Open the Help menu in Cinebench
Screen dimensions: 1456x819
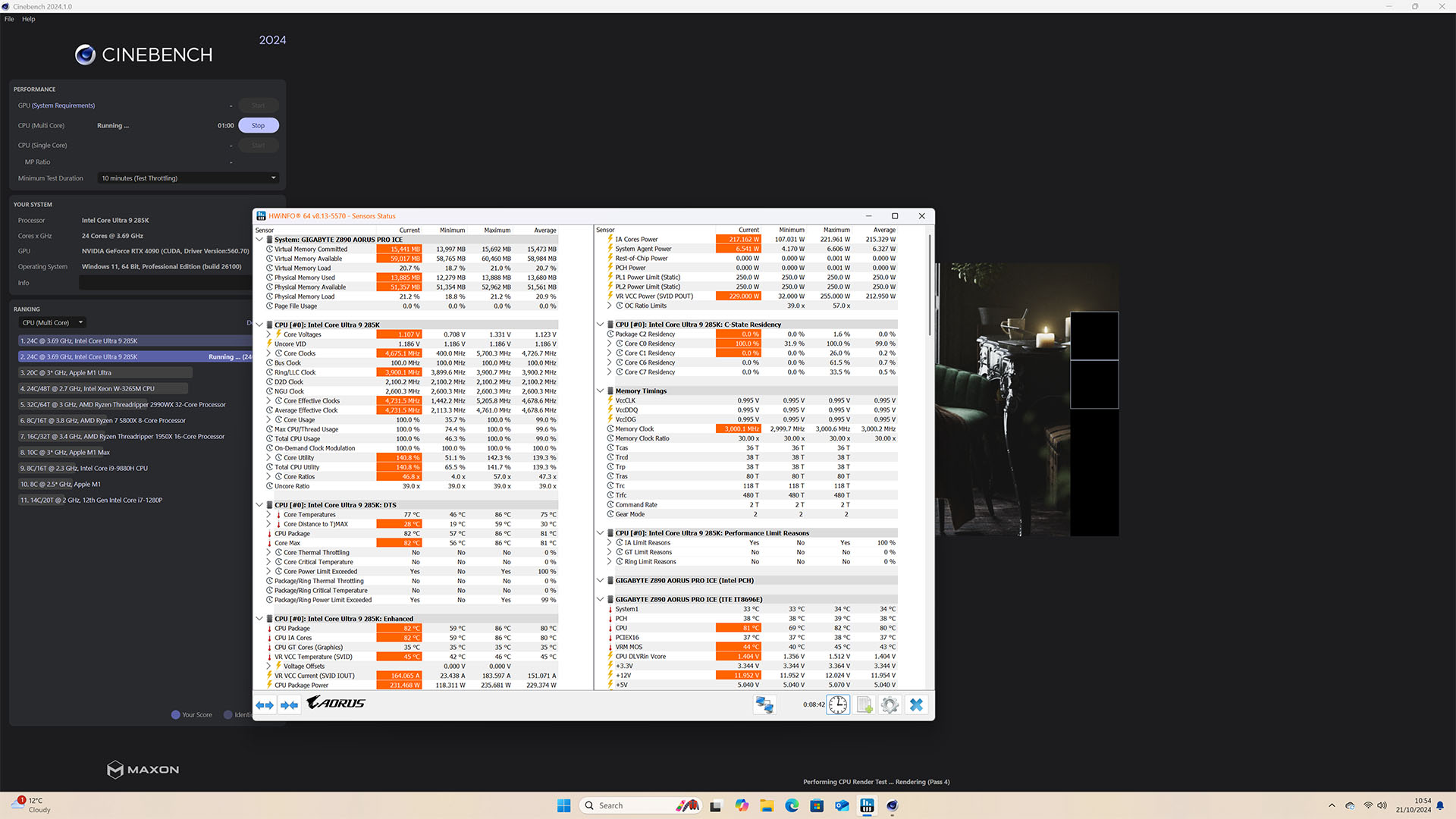point(28,19)
